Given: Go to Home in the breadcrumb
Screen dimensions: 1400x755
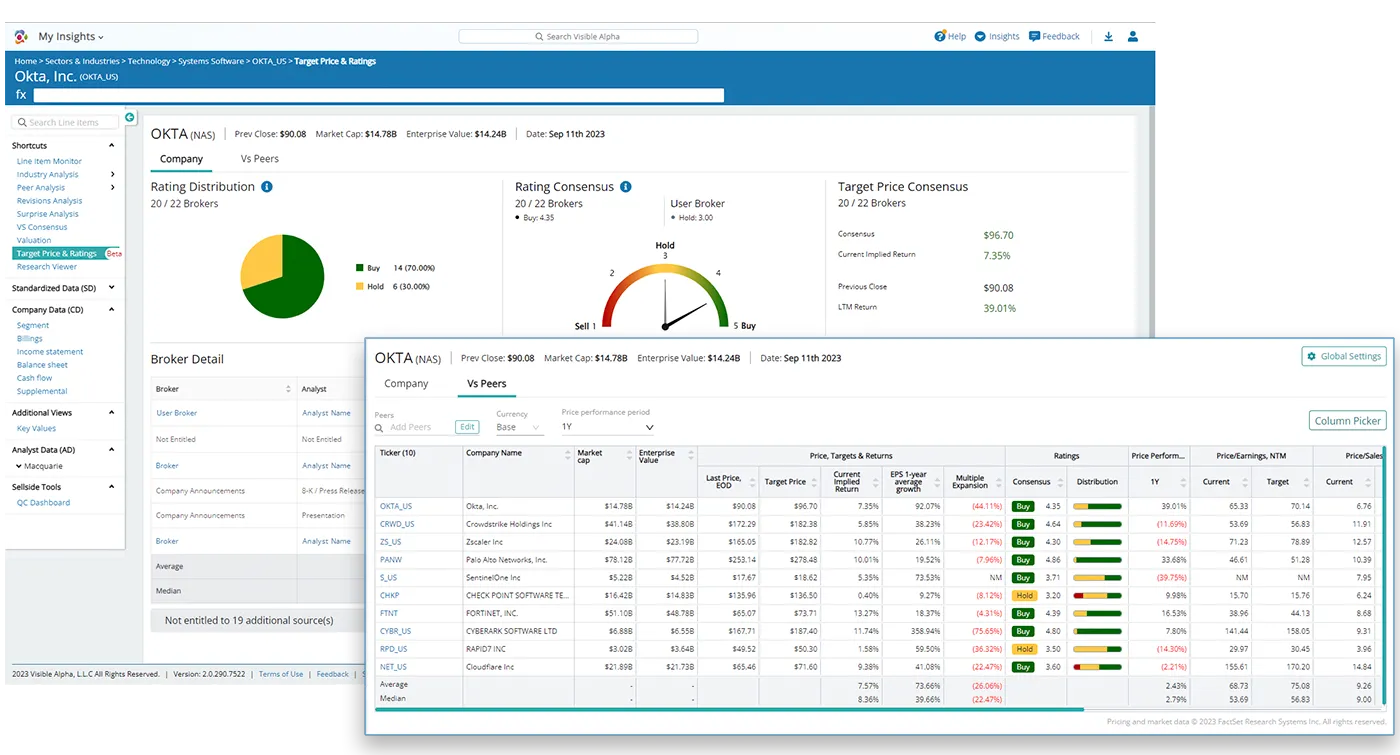Looking at the screenshot, I should coord(25,61).
